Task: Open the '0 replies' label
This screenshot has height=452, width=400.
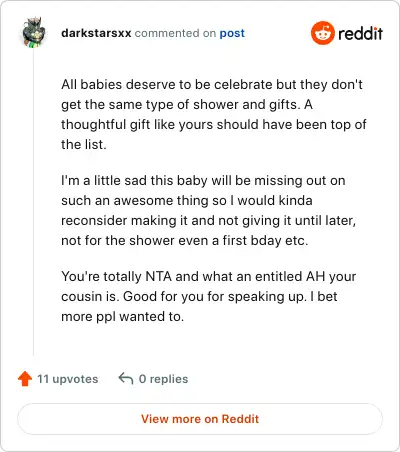Action: 163,379
